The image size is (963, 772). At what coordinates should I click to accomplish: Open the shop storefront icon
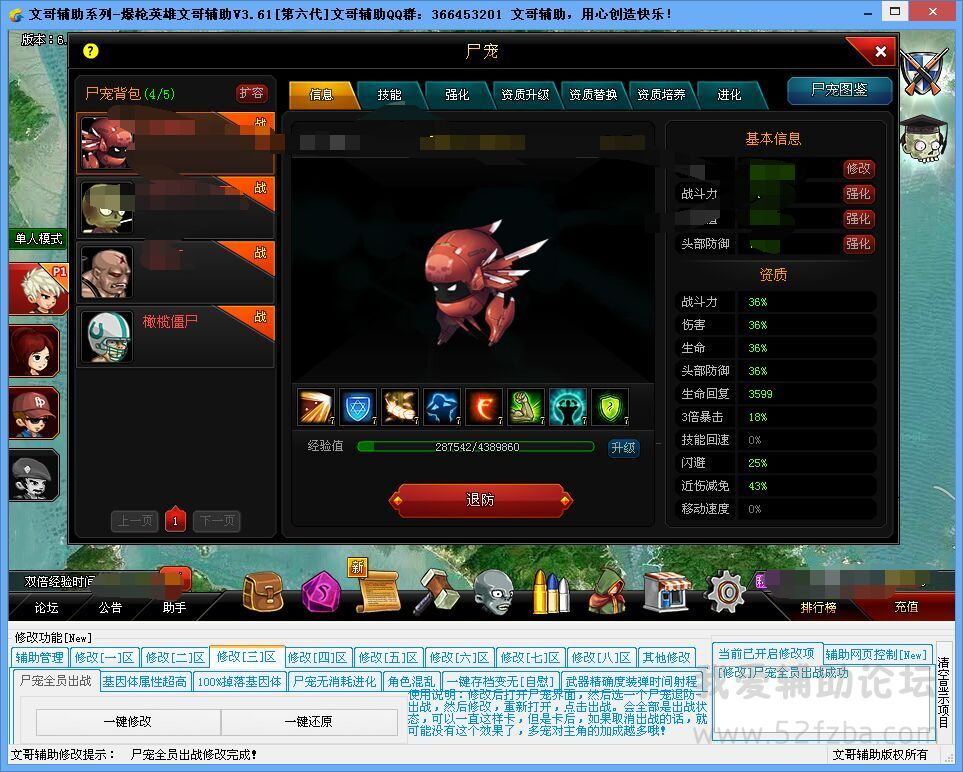[x=666, y=592]
